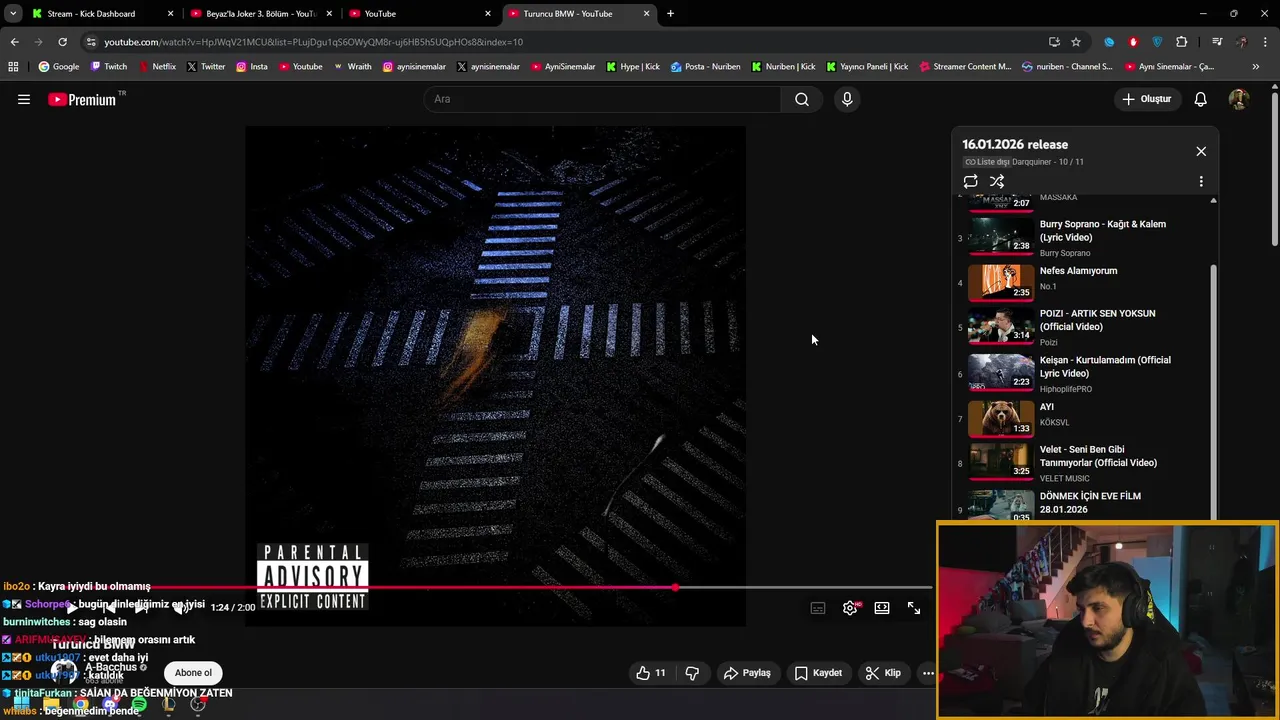Go back to the previous playlist video
The image size is (1280, 720).
tap(107, 607)
